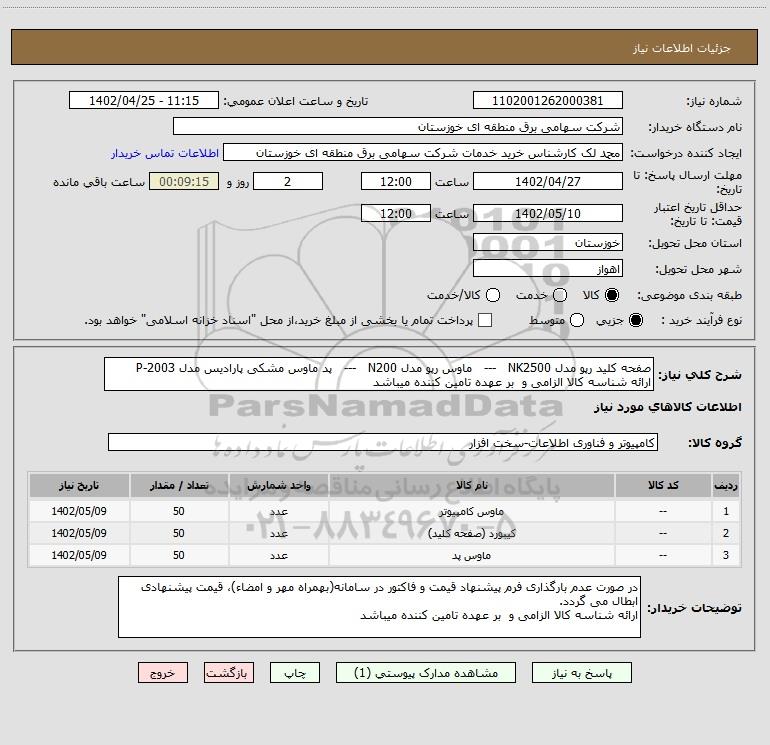The height and width of the screenshot is (745, 770).
Task: Click unit عدد in ماوس پد row
Action: (x=278, y=555)
